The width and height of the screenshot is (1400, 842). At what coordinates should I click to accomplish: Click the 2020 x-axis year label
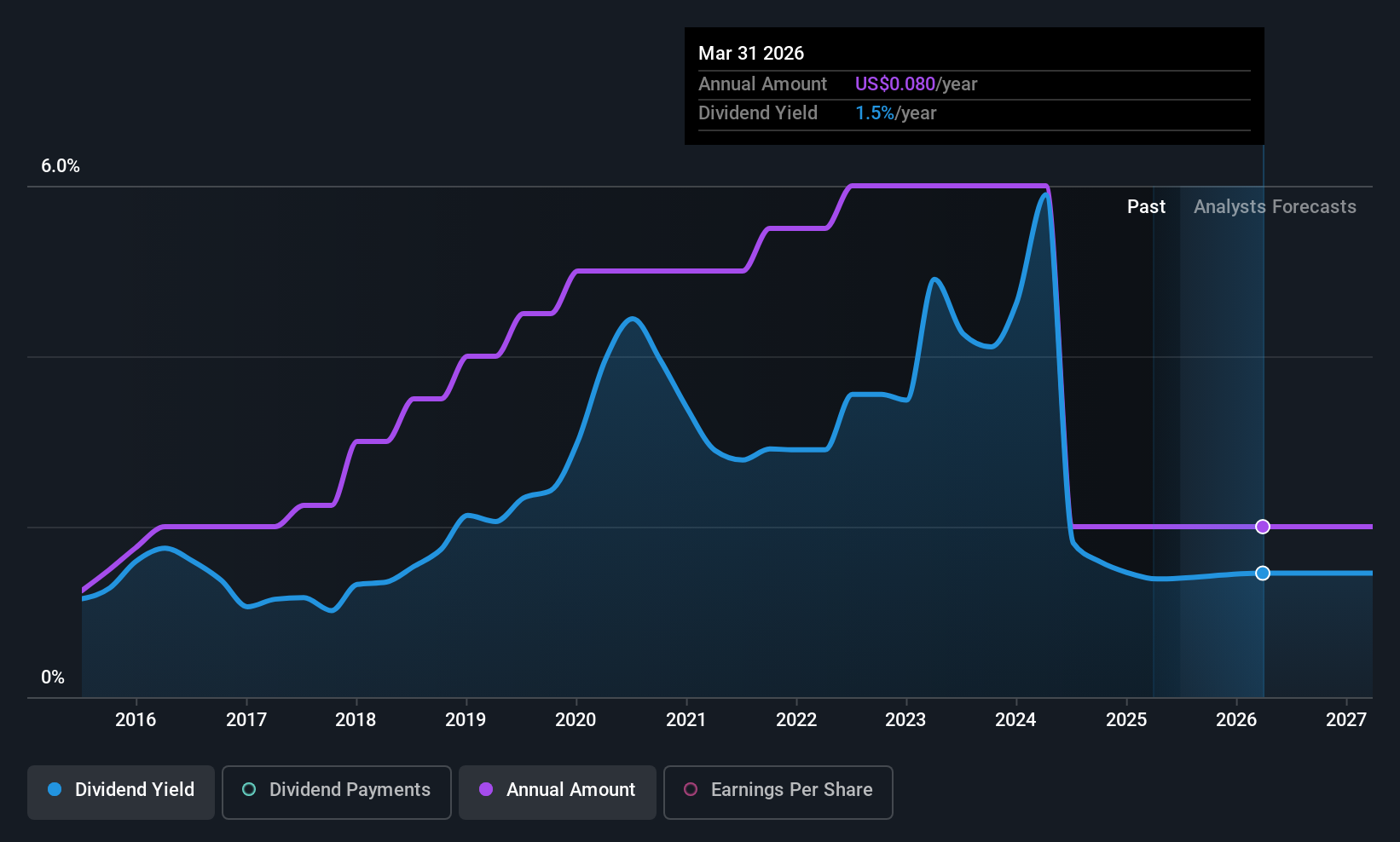click(576, 720)
